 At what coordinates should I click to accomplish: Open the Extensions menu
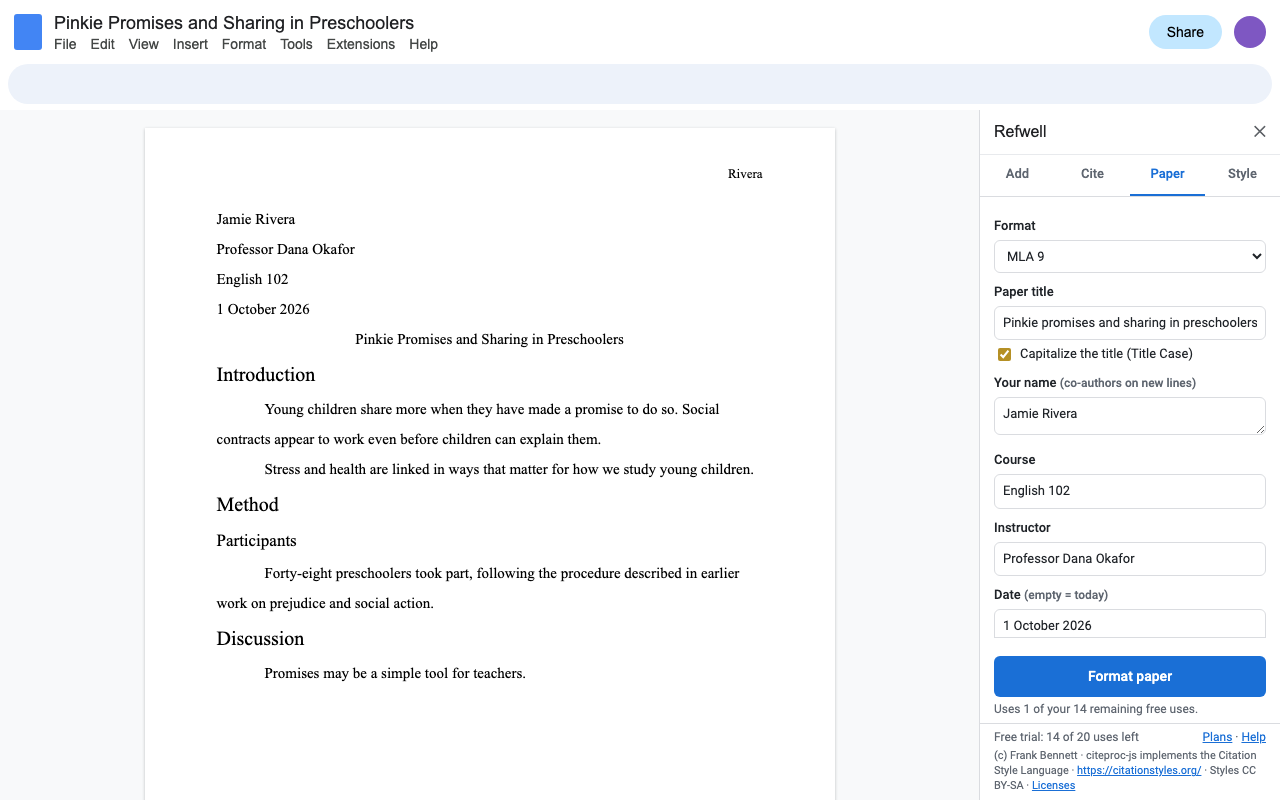click(x=361, y=44)
